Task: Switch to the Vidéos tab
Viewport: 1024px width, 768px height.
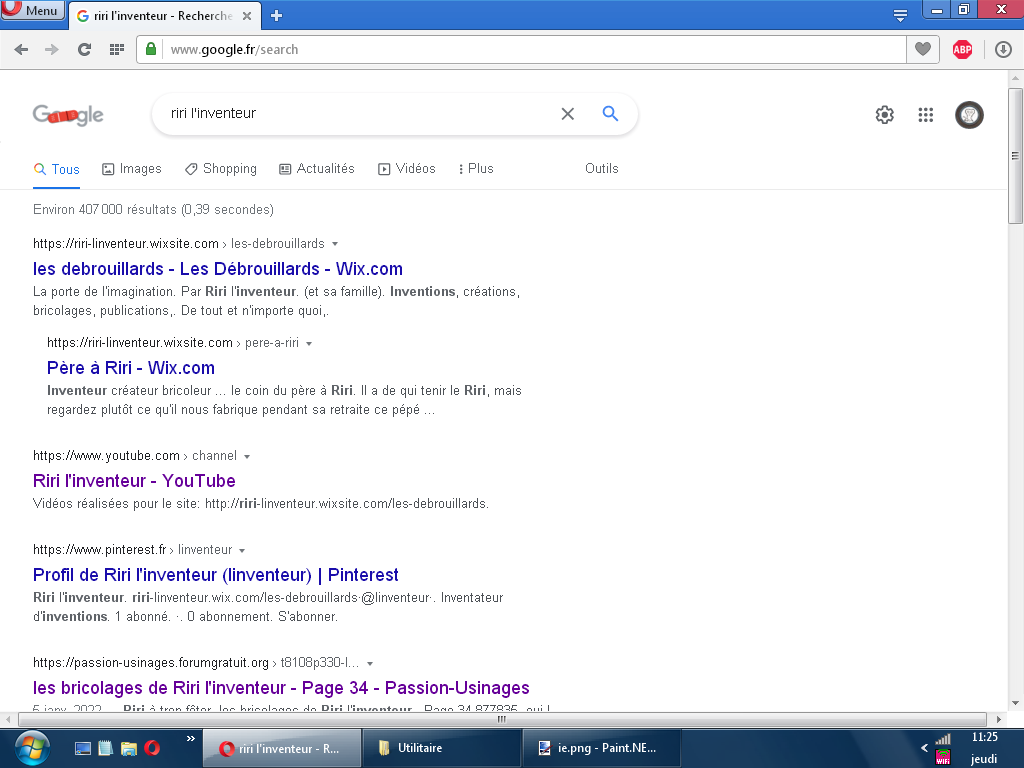Action: point(406,168)
